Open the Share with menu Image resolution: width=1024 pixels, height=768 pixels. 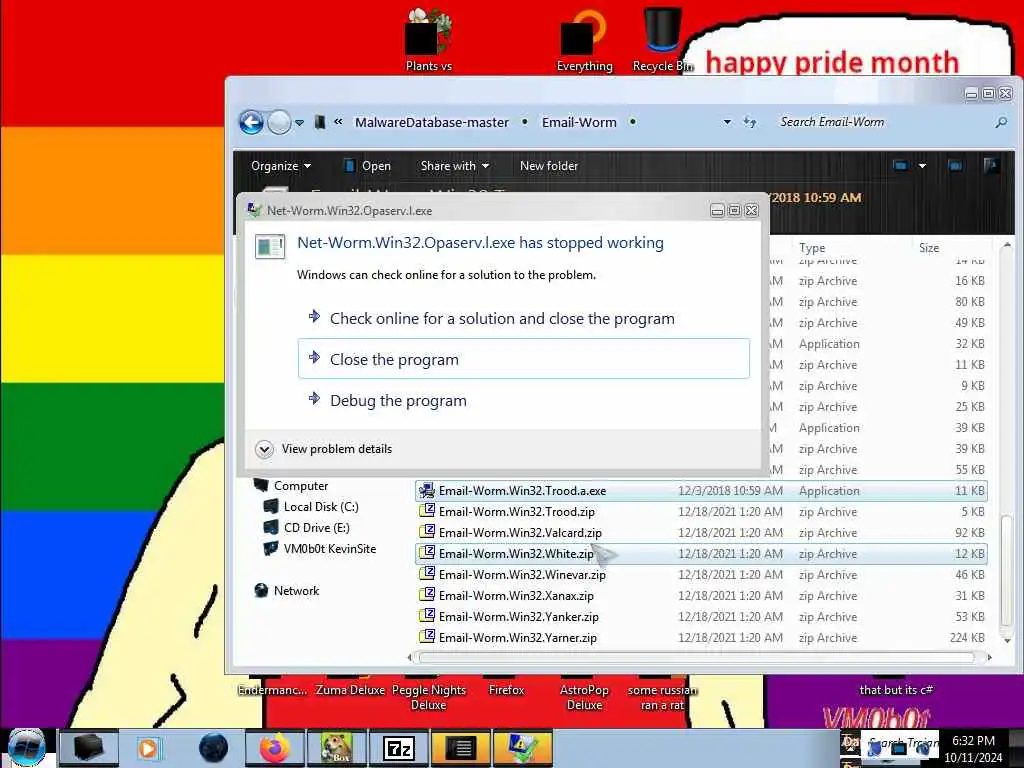[x=455, y=166]
